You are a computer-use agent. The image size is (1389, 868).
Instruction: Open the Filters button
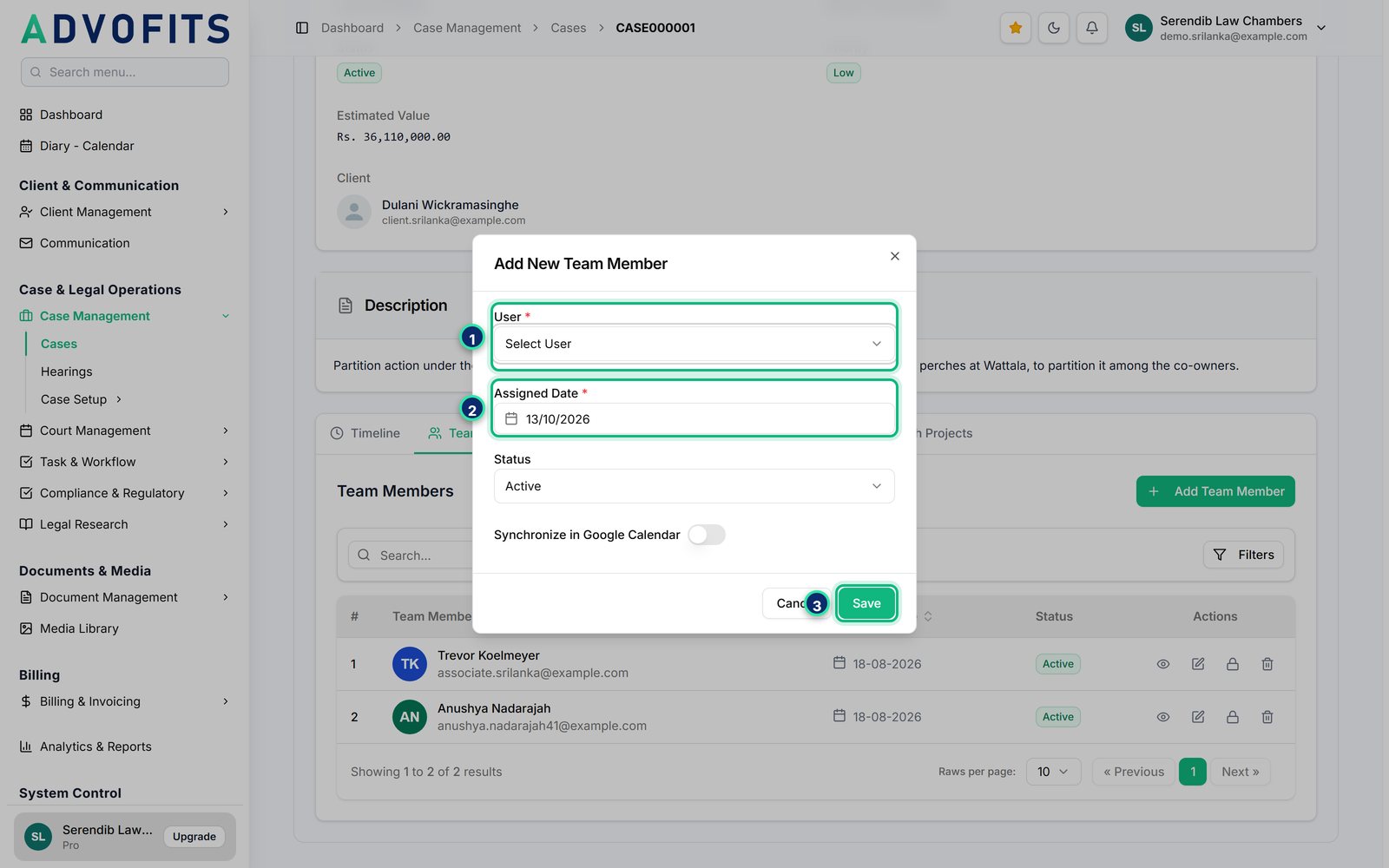click(1243, 555)
